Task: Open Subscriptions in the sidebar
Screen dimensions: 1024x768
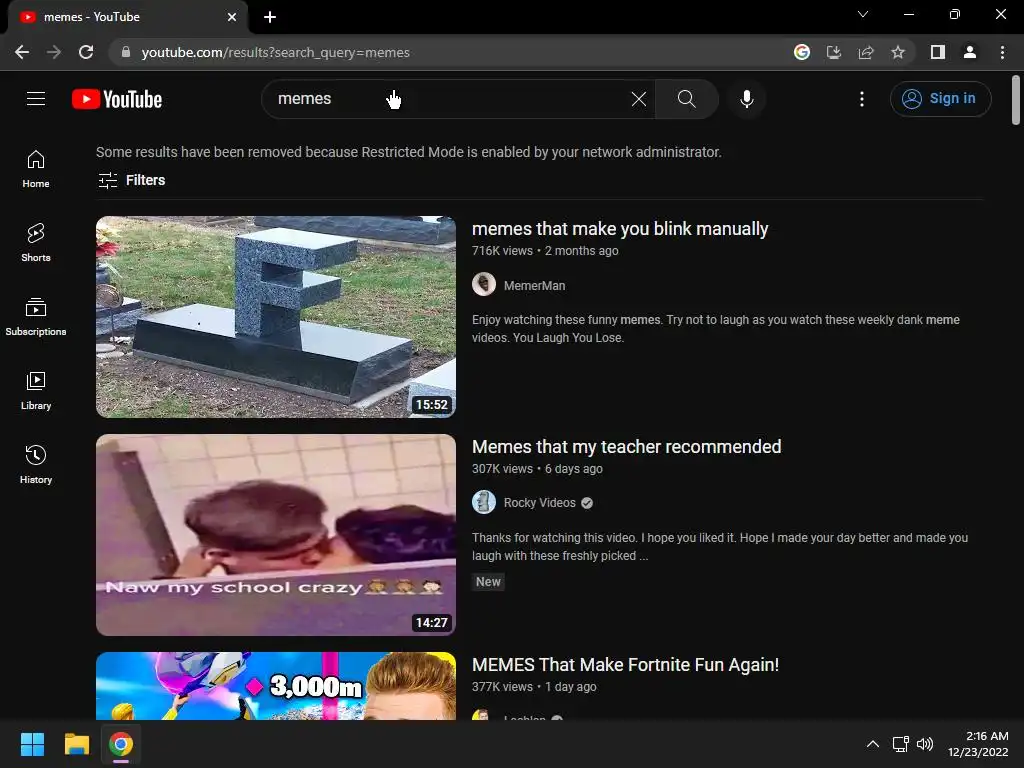Action: click(x=36, y=317)
